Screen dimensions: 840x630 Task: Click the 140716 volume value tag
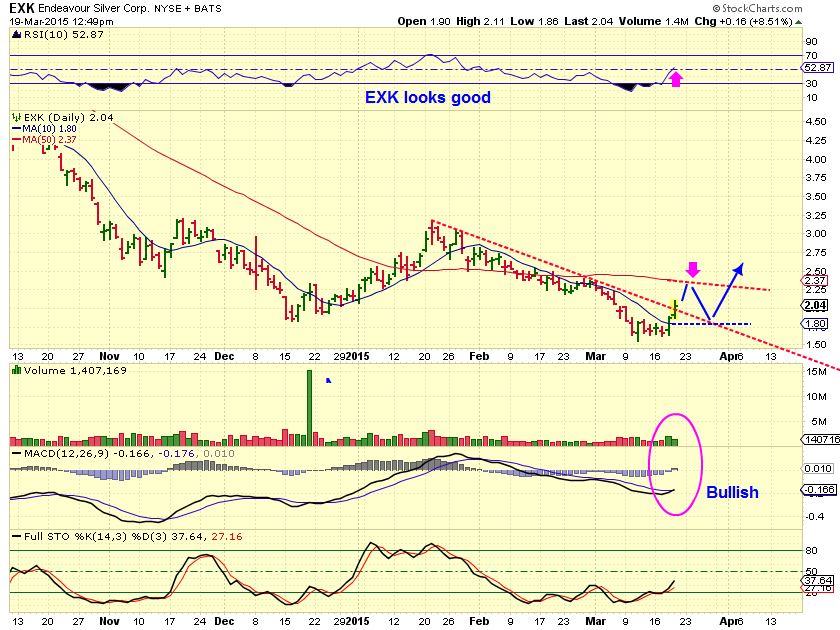[x=820, y=439]
